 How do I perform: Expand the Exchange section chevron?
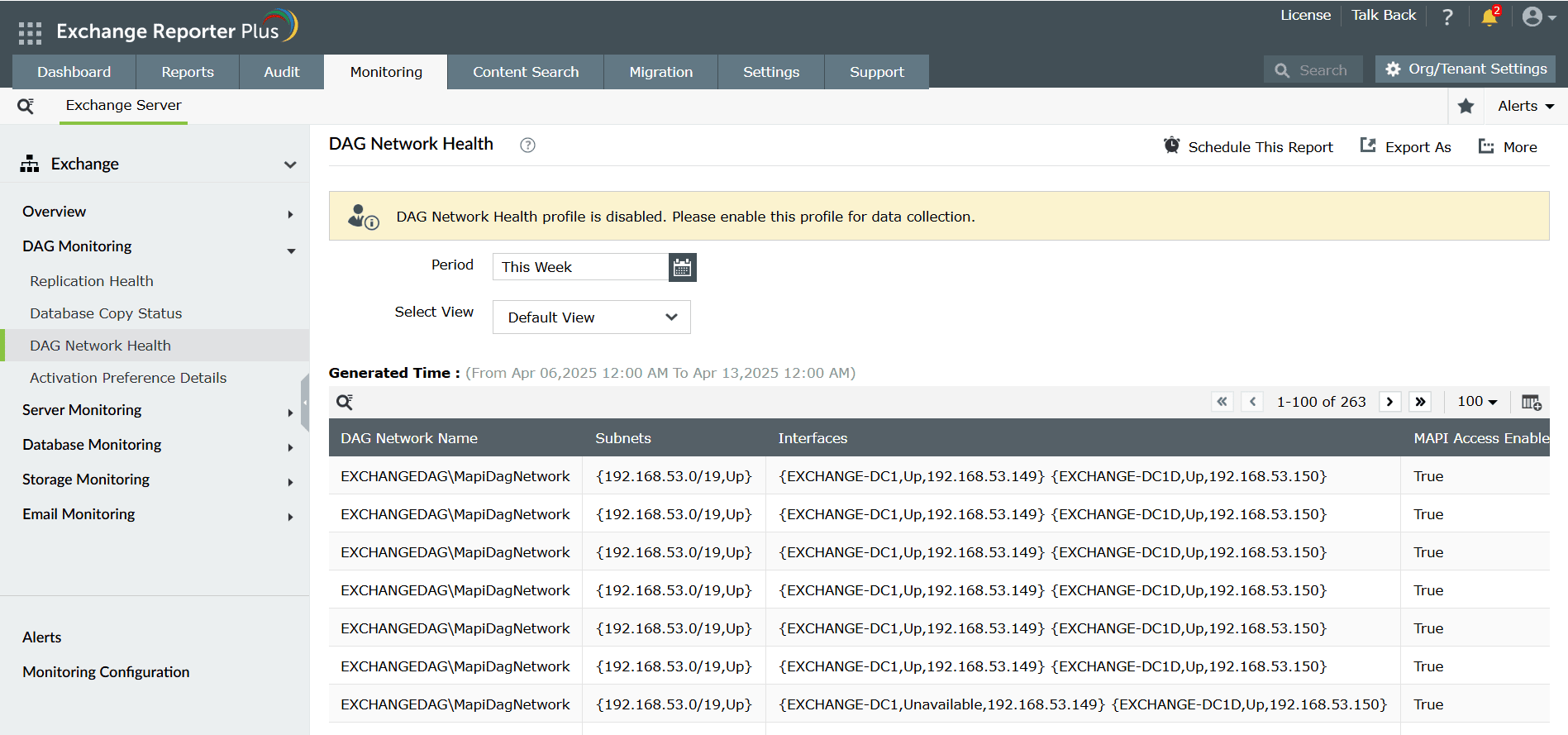(290, 165)
